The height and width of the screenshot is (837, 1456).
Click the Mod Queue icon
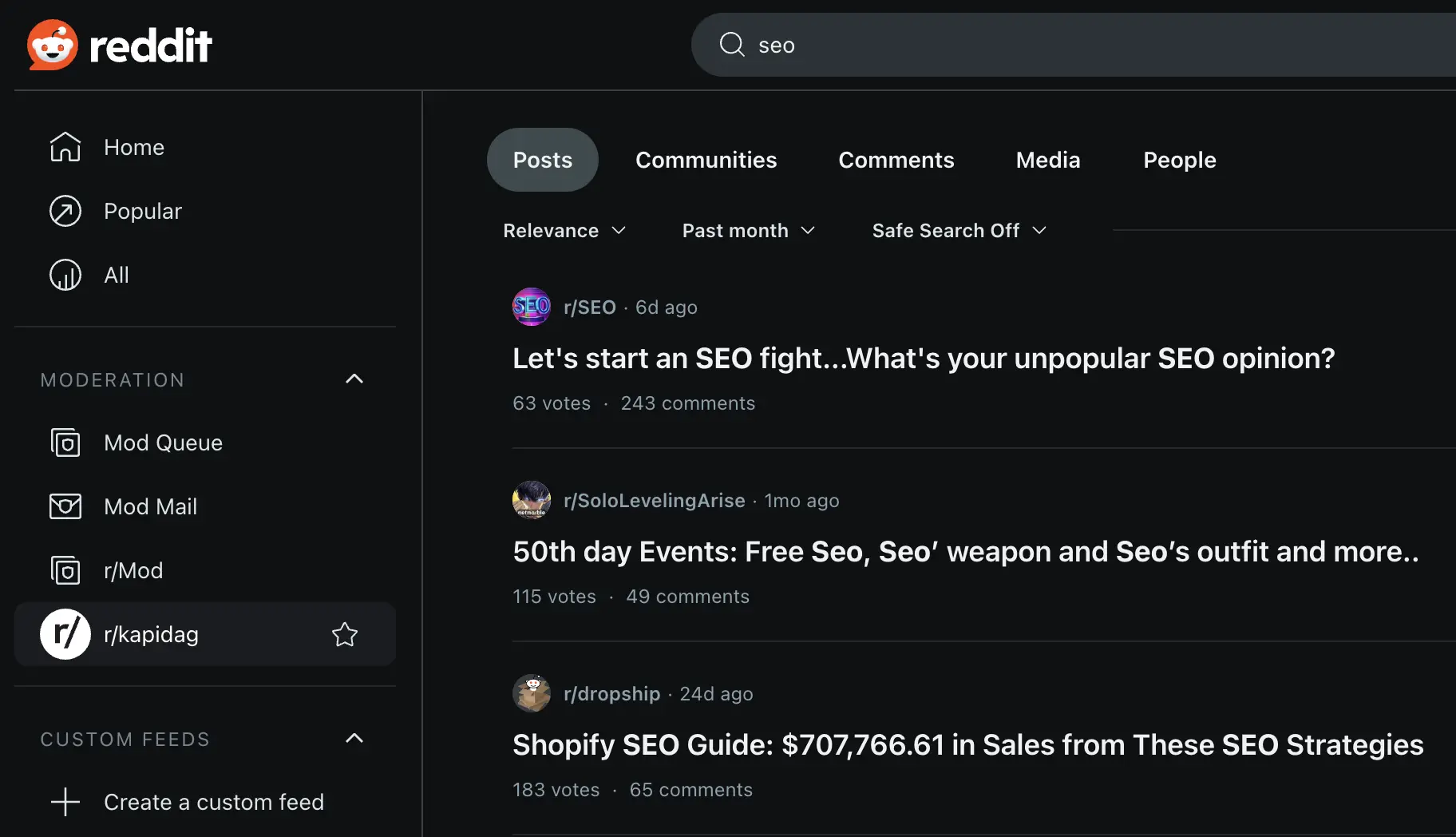65,442
